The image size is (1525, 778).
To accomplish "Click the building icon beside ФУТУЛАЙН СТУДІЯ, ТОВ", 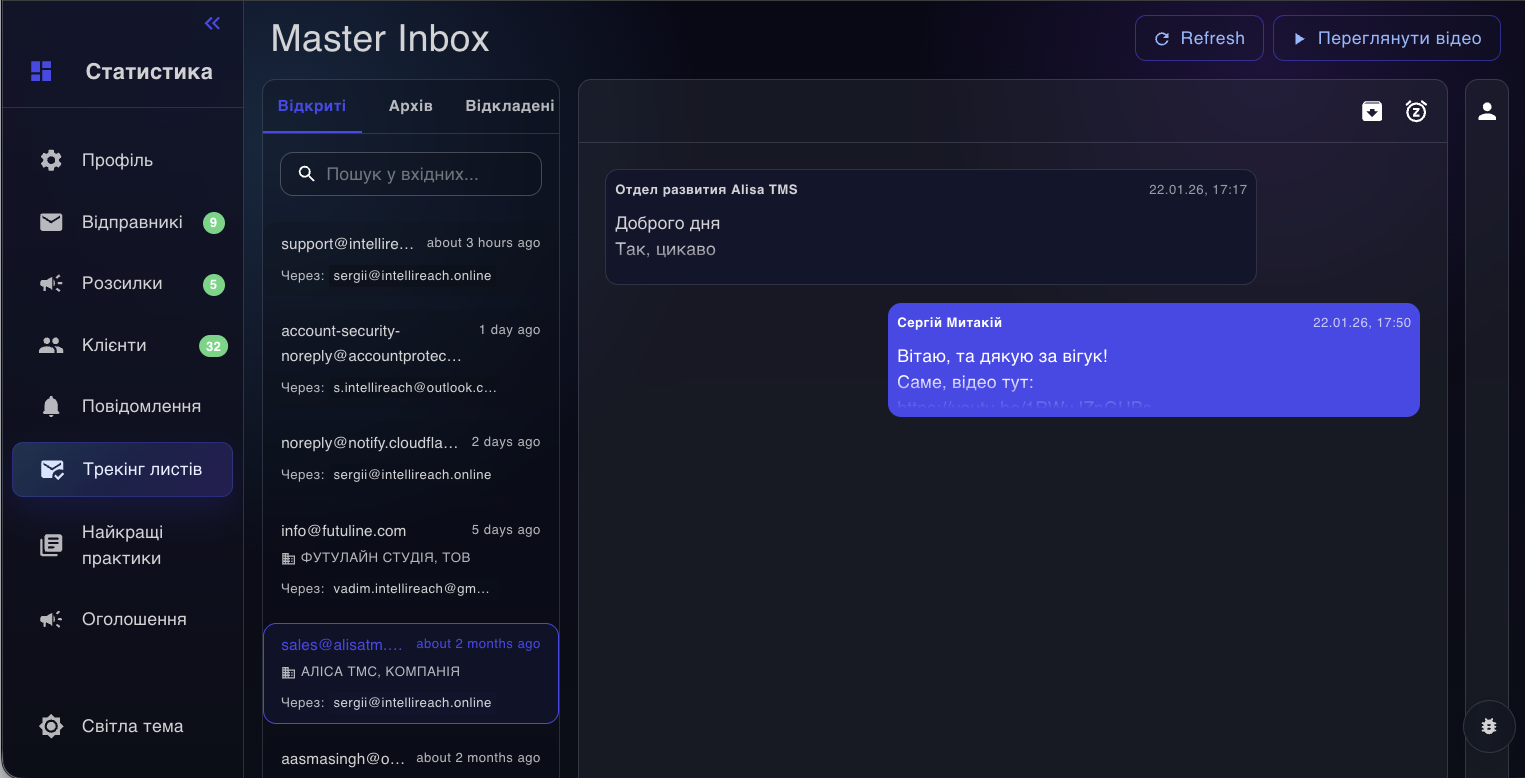I will click(x=289, y=558).
